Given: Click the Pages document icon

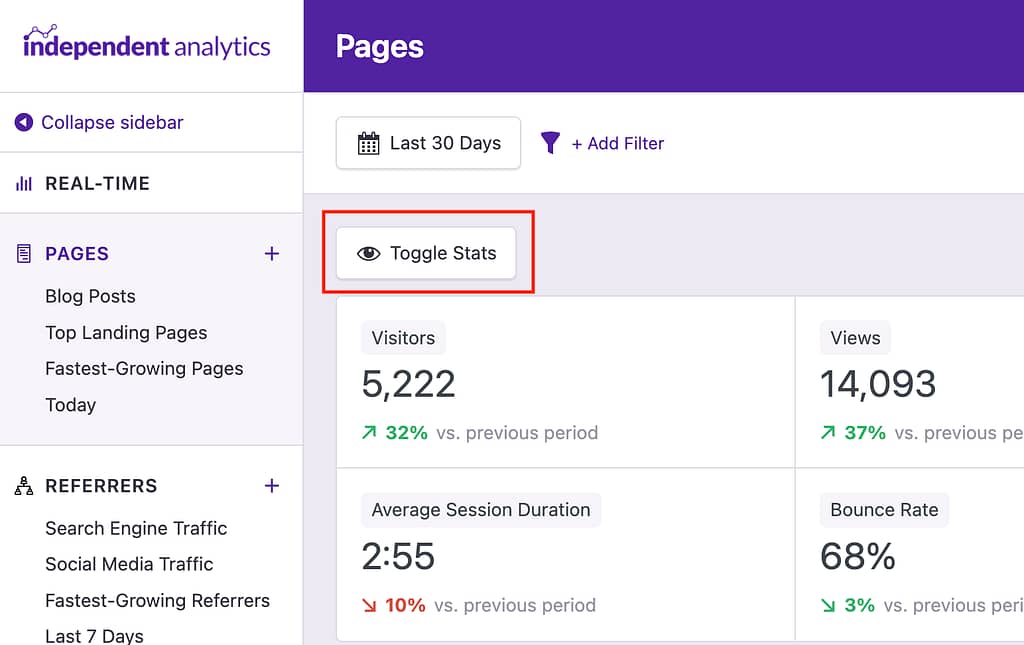Looking at the screenshot, I should [x=24, y=254].
